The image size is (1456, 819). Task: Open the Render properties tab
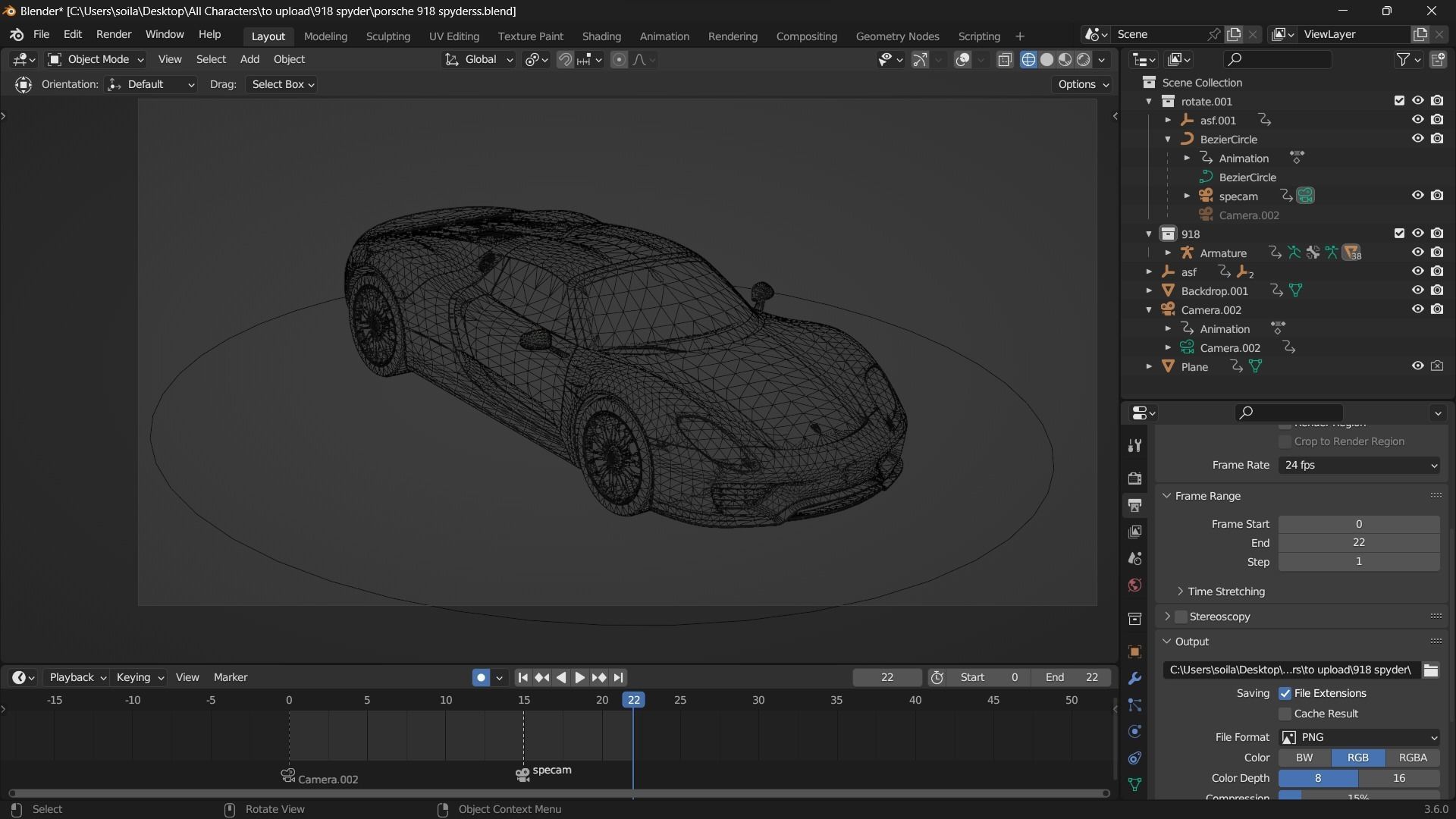[1134, 479]
